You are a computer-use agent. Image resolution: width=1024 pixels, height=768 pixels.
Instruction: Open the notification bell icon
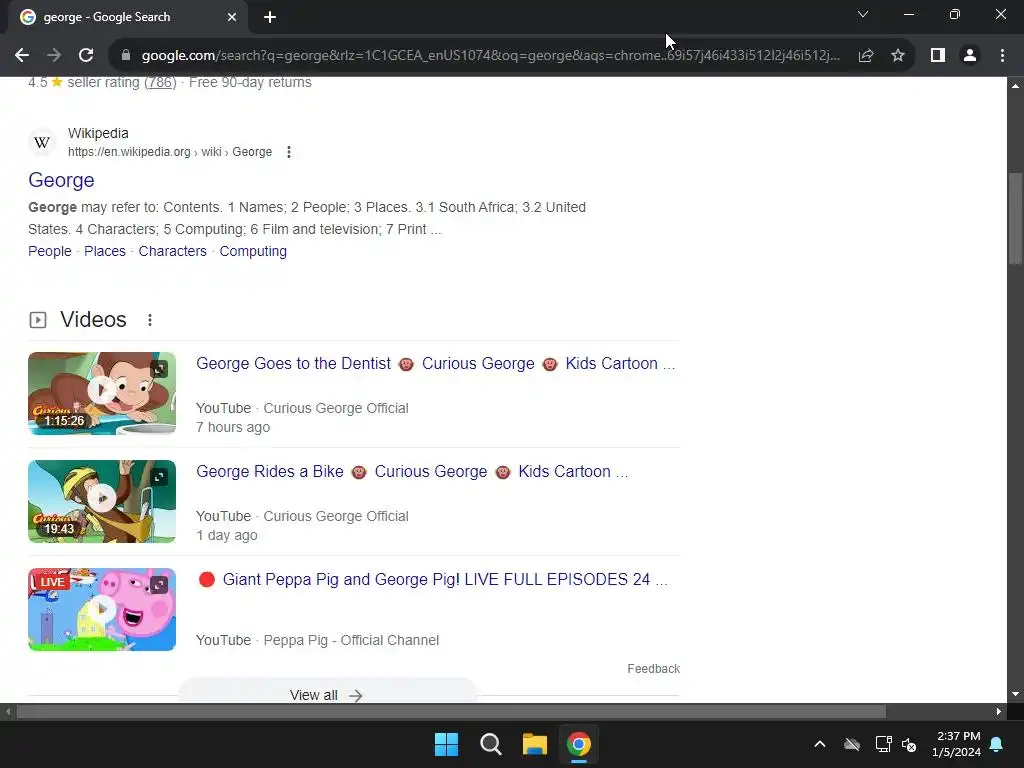997,744
